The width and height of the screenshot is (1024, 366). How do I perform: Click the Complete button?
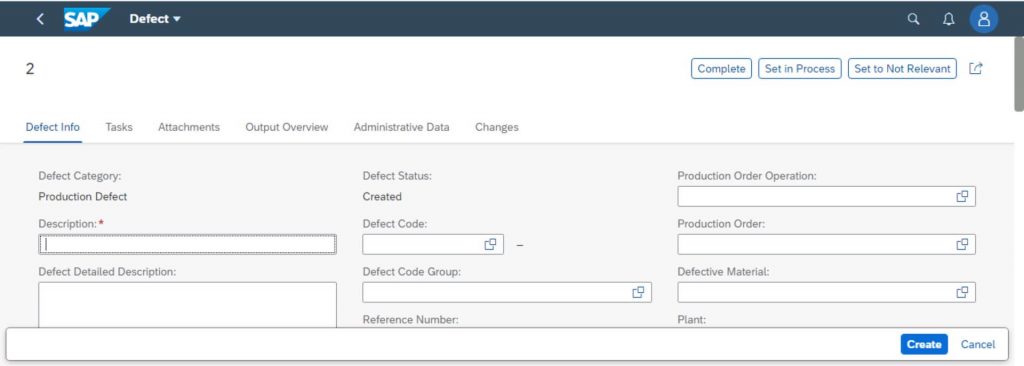tap(722, 69)
